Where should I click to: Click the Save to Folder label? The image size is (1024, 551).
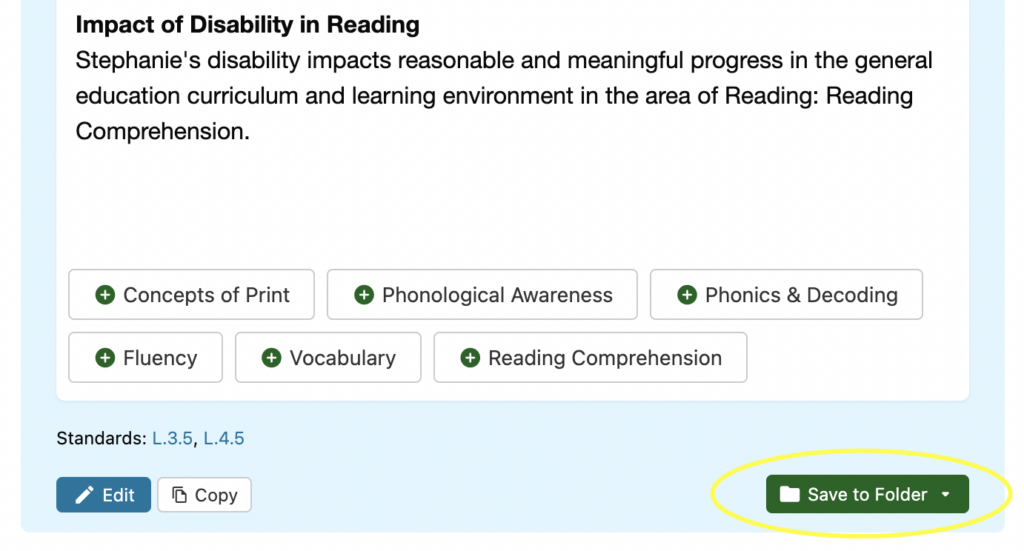point(867,495)
